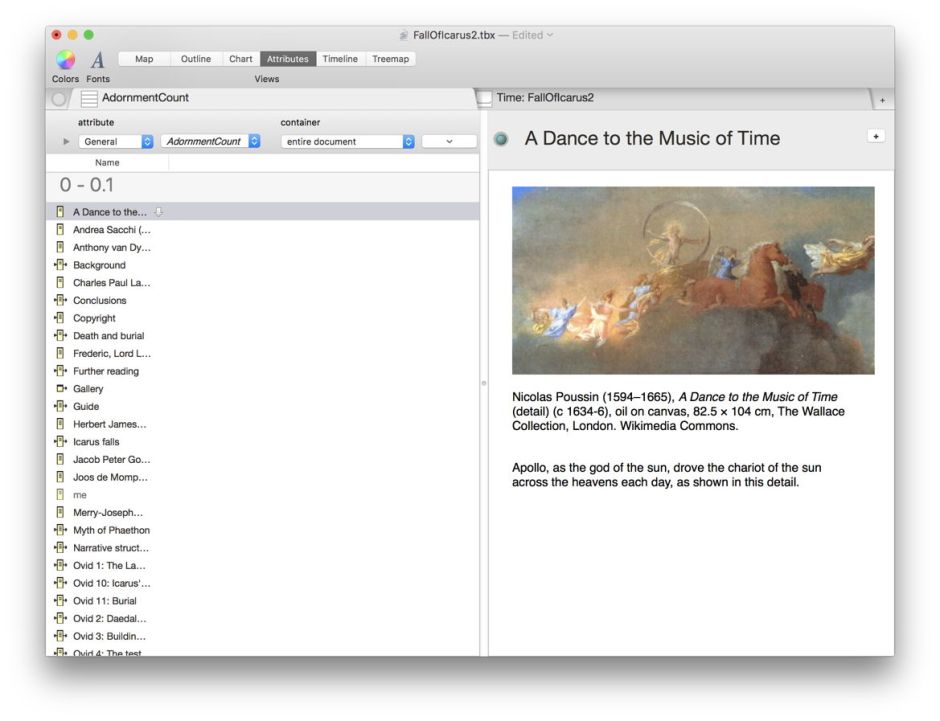Screen dimensions: 940x721
Task: Open the entire document container dropdown
Action: (x=348, y=142)
